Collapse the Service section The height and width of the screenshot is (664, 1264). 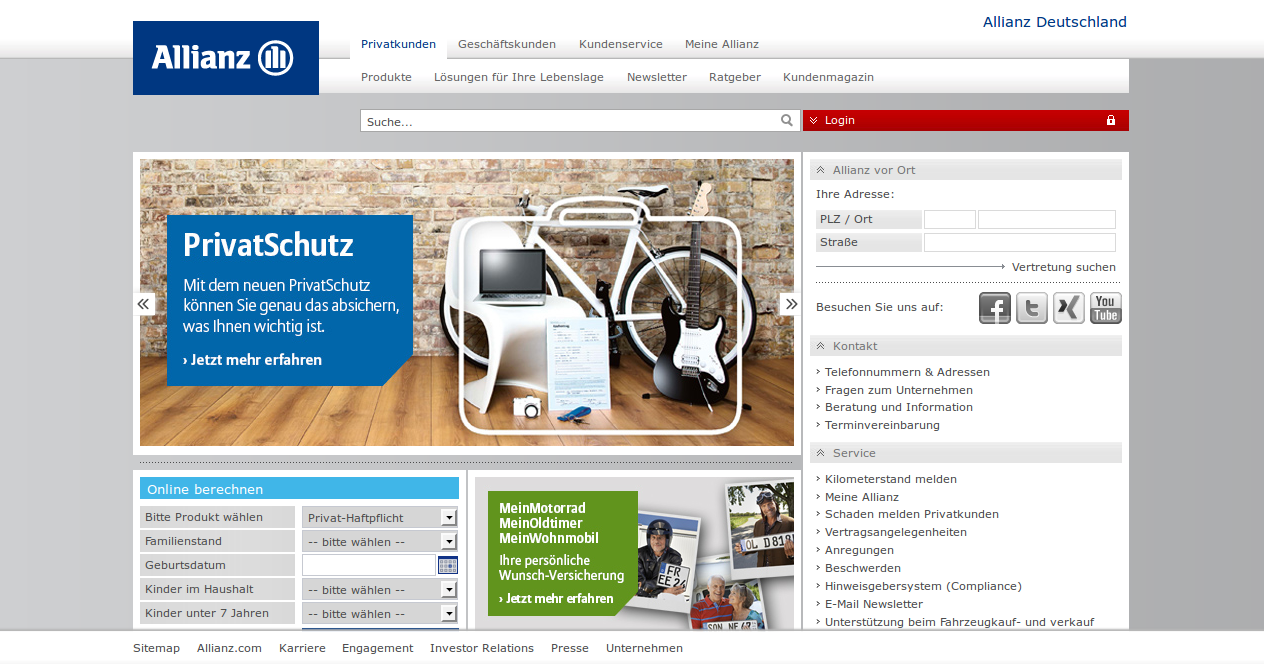coord(821,453)
